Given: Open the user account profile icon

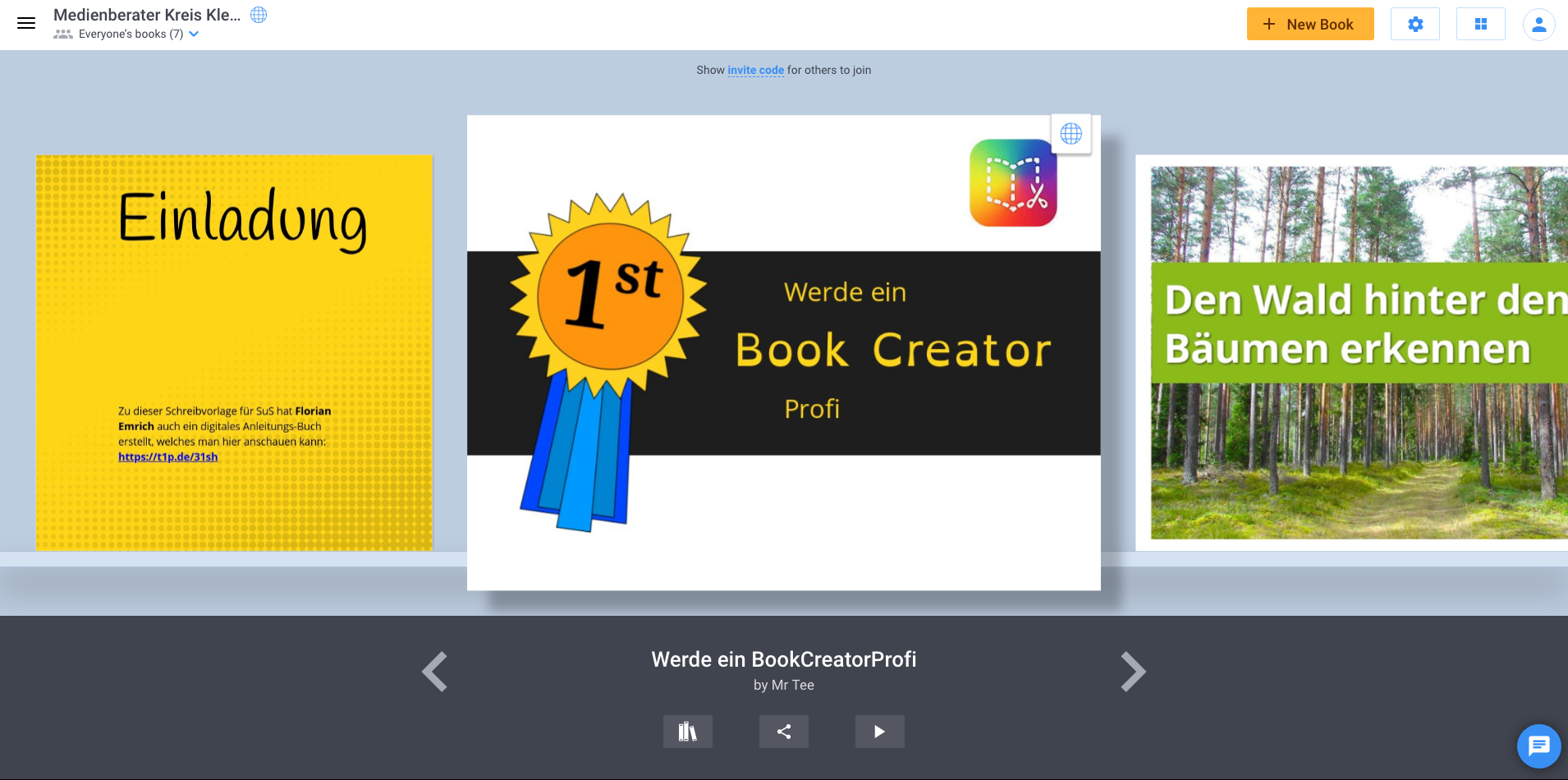Looking at the screenshot, I should coord(1539,25).
